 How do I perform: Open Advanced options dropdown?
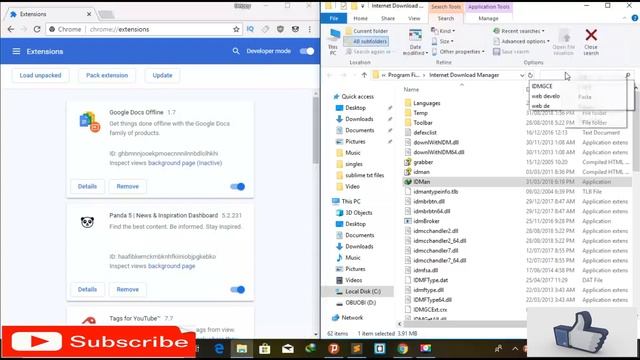pyautogui.click(x=521, y=41)
